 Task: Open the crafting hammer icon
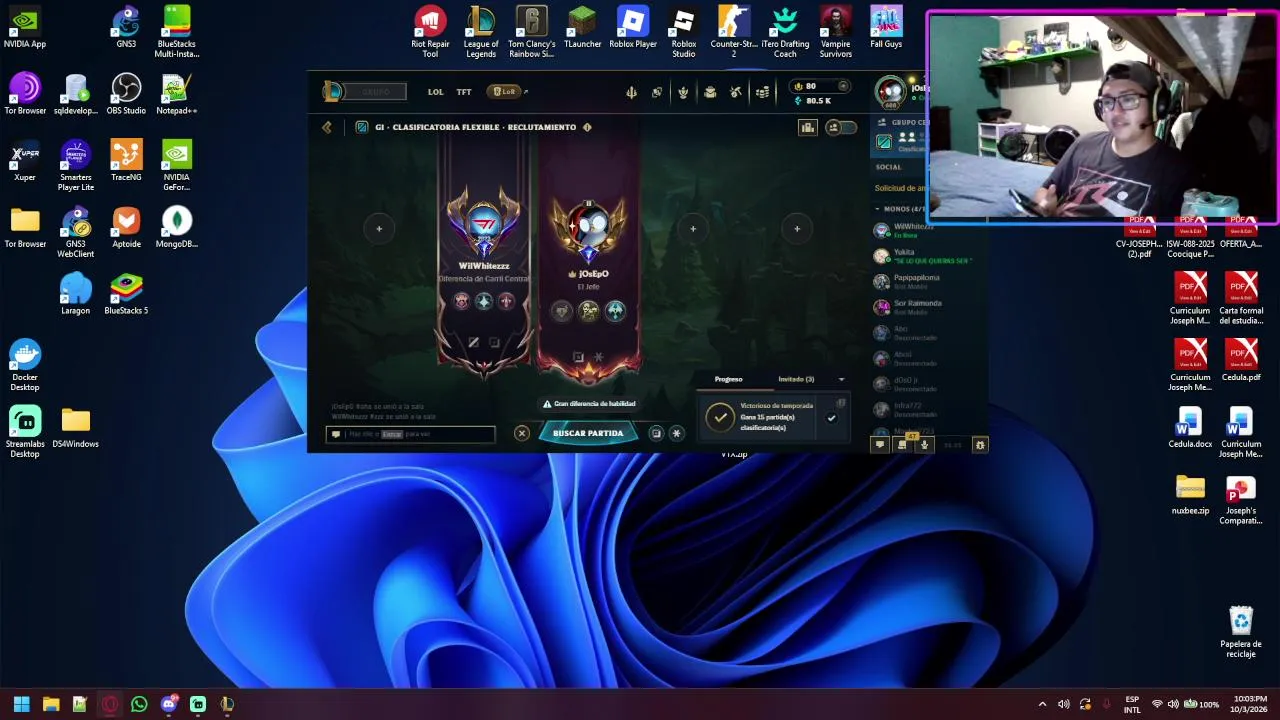click(736, 92)
